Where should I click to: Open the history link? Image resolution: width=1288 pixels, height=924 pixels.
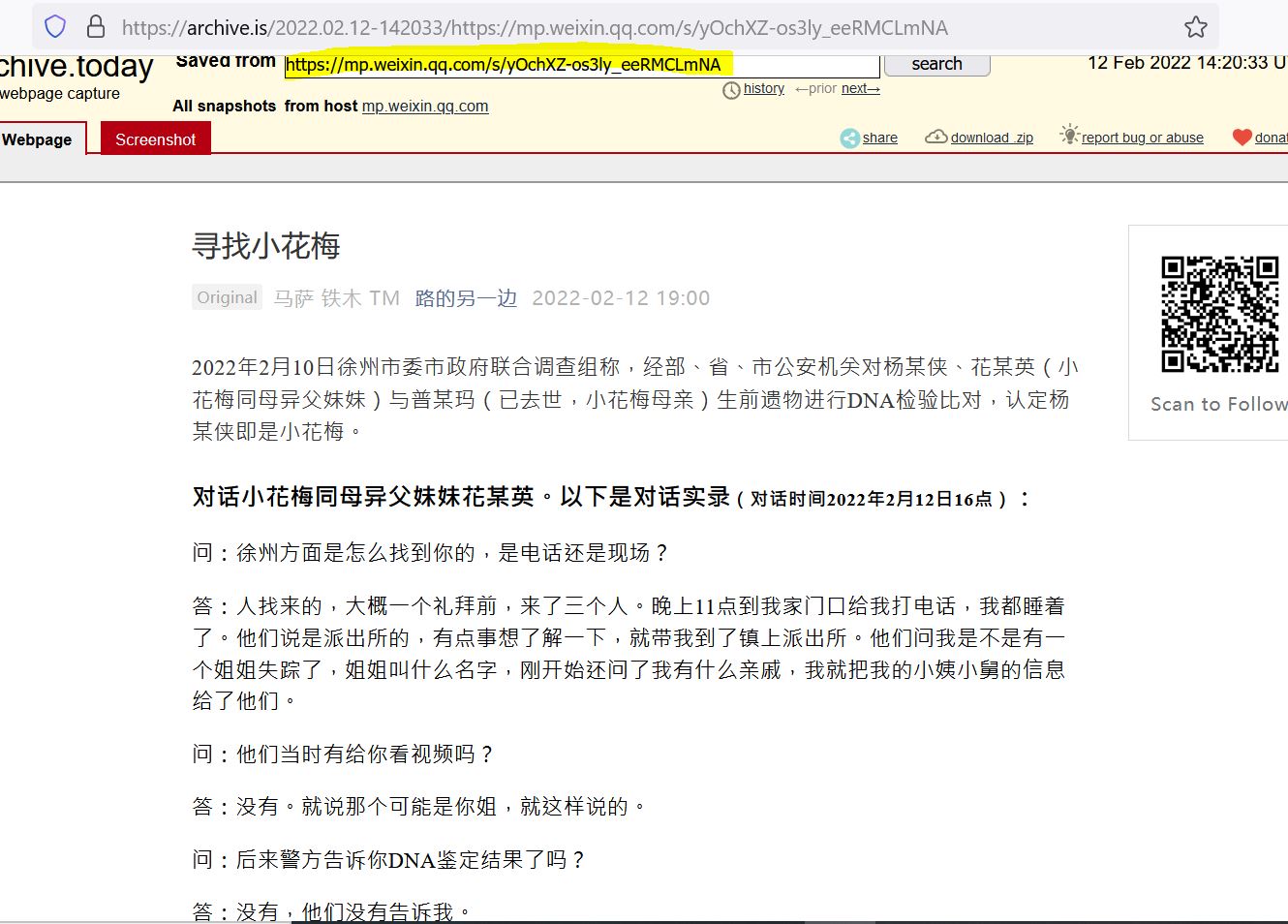764,88
